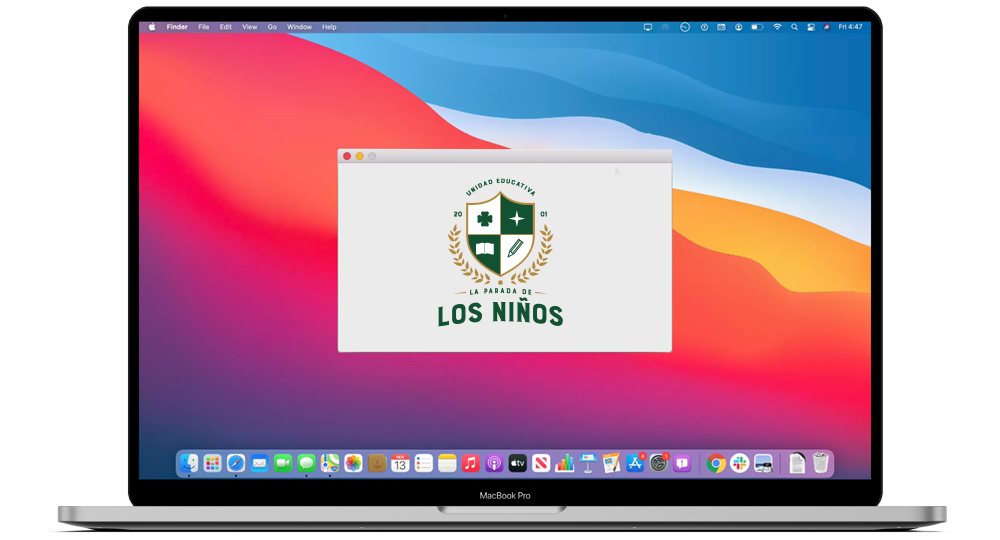Close the logo window with red button
This screenshot has height=540, width=1000.
pyautogui.click(x=347, y=156)
